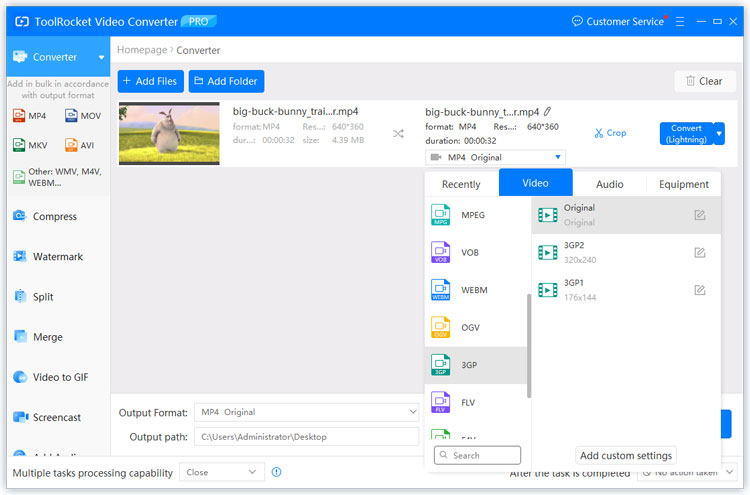Open Customer Service chat

pos(618,22)
